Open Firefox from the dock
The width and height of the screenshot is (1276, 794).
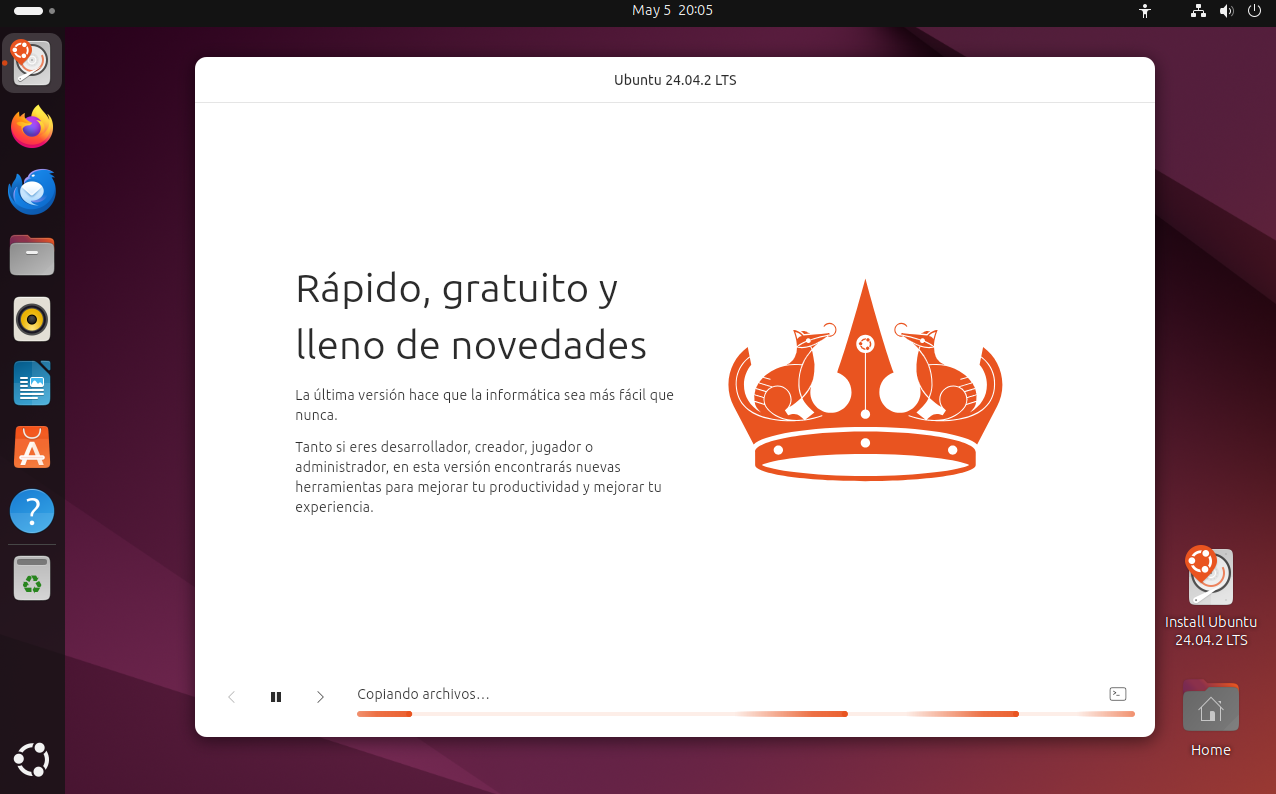click(32, 127)
